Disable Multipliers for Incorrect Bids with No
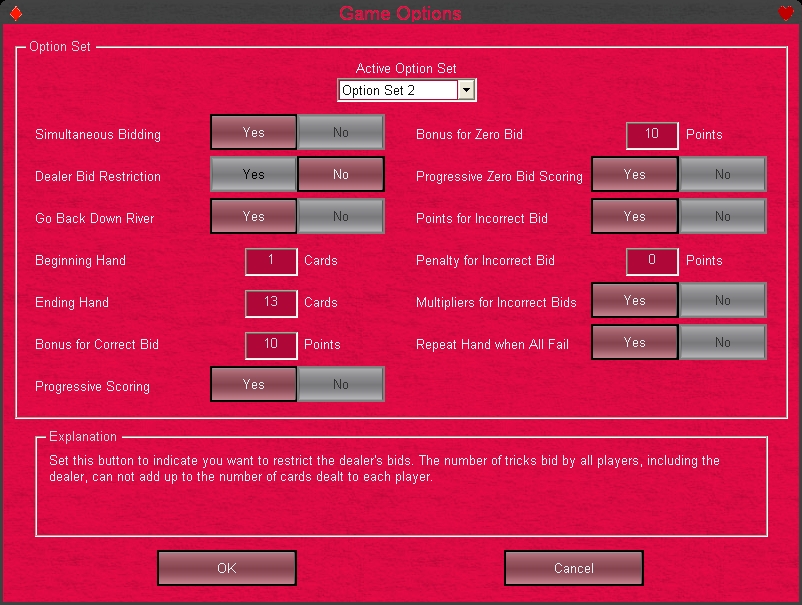 pos(722,300)
